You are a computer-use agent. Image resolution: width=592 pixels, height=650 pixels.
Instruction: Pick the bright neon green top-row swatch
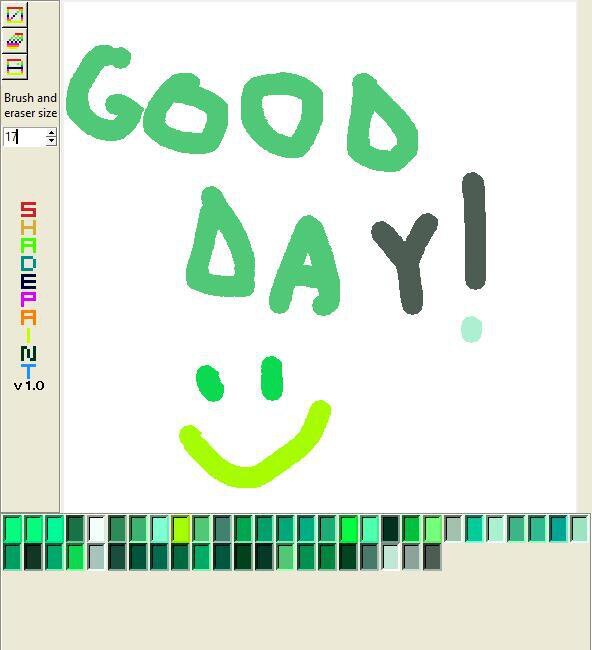[348, 529]
